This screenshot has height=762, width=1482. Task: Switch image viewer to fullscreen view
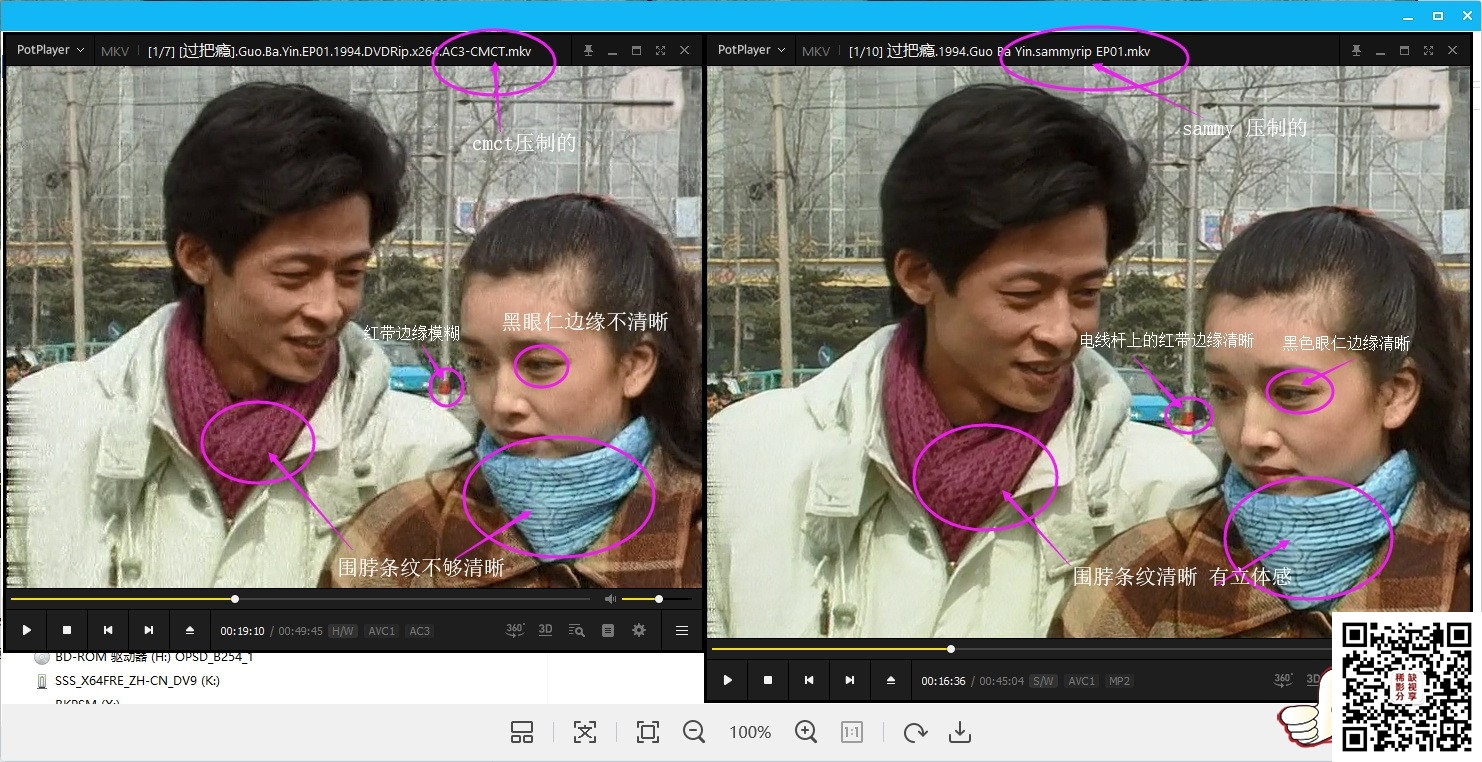[x=648, y=732]
